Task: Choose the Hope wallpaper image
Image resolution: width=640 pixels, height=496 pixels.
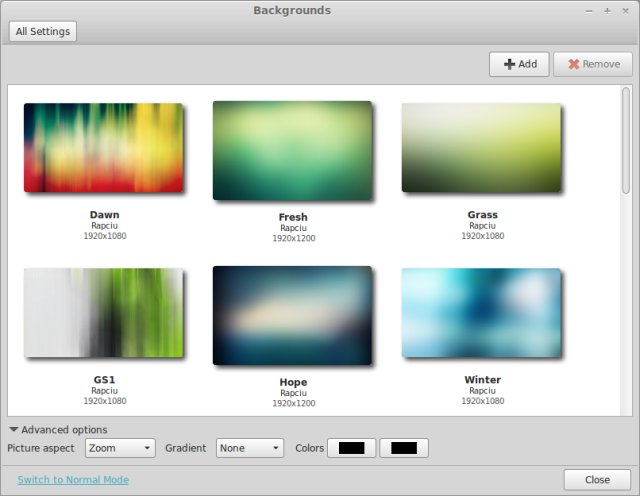Action: coord(292,315)
